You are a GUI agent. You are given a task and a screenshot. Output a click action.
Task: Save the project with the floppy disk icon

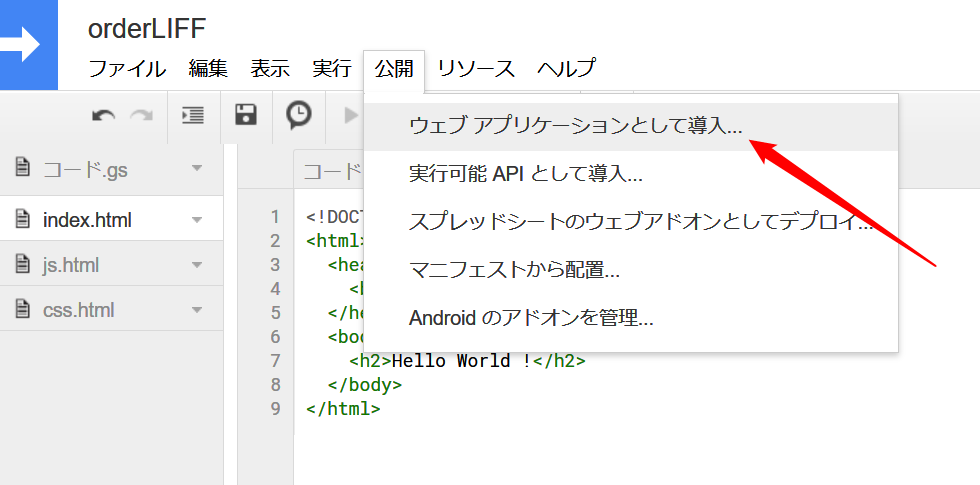(x=245, y=115)
